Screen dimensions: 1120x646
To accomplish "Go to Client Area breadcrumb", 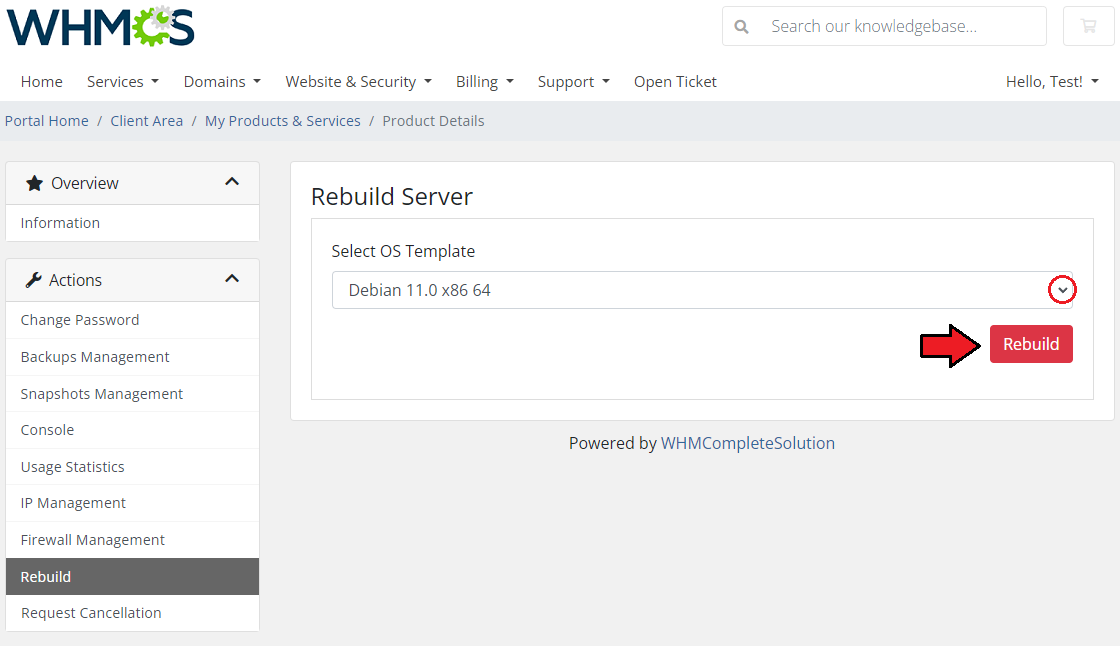I will click(146, 121).
